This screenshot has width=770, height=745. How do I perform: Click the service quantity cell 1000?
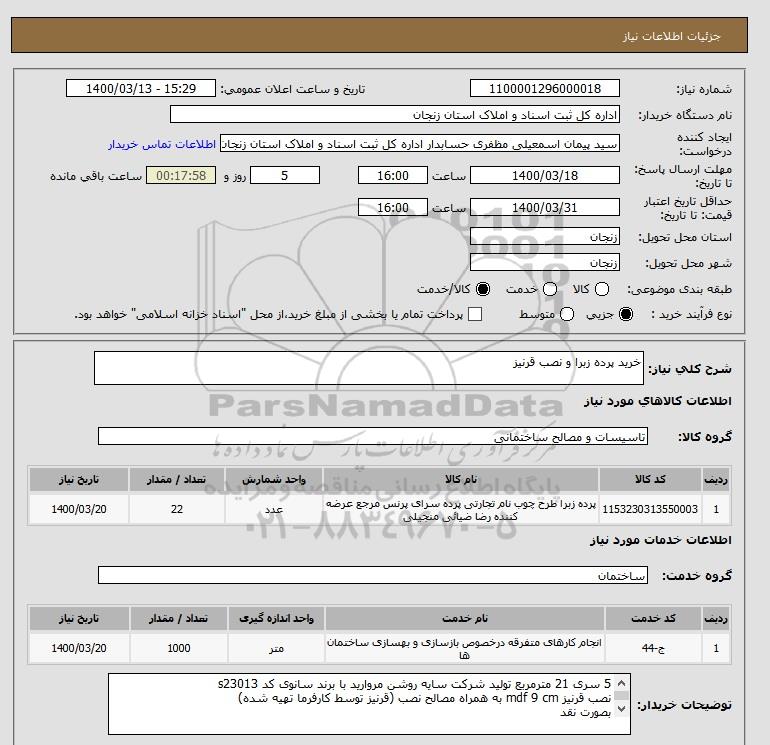(179, 648)
